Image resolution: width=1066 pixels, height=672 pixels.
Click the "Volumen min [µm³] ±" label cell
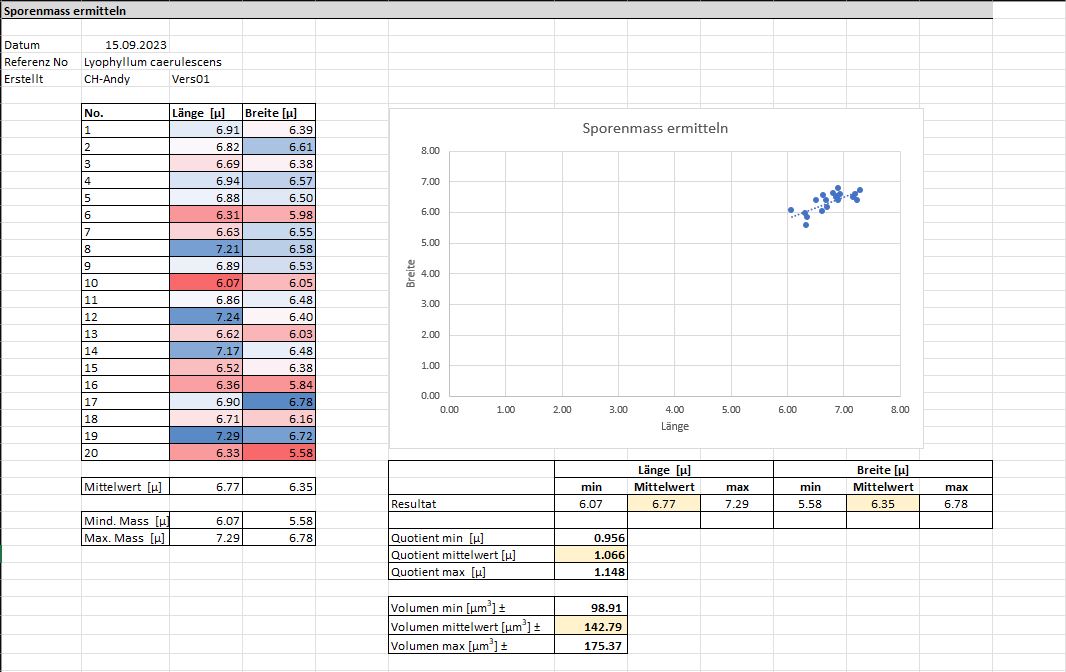[x=470, y=607]
